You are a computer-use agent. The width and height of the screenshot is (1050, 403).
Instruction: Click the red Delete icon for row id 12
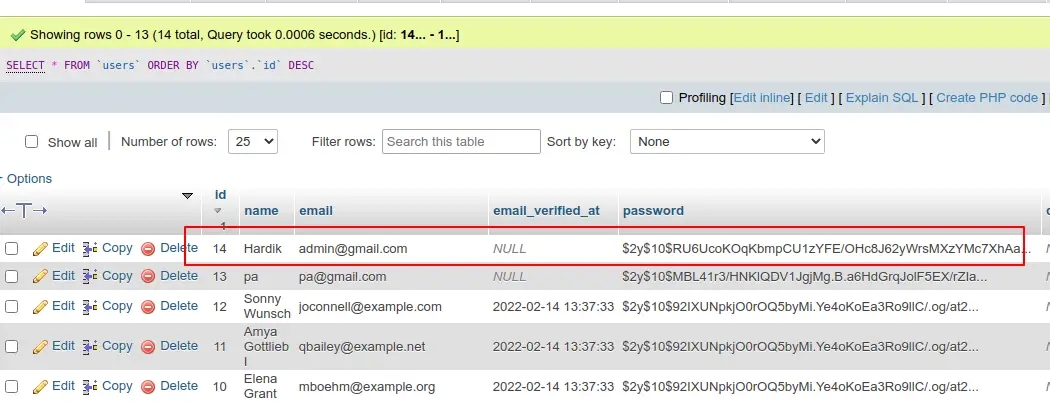pos(148,306)
